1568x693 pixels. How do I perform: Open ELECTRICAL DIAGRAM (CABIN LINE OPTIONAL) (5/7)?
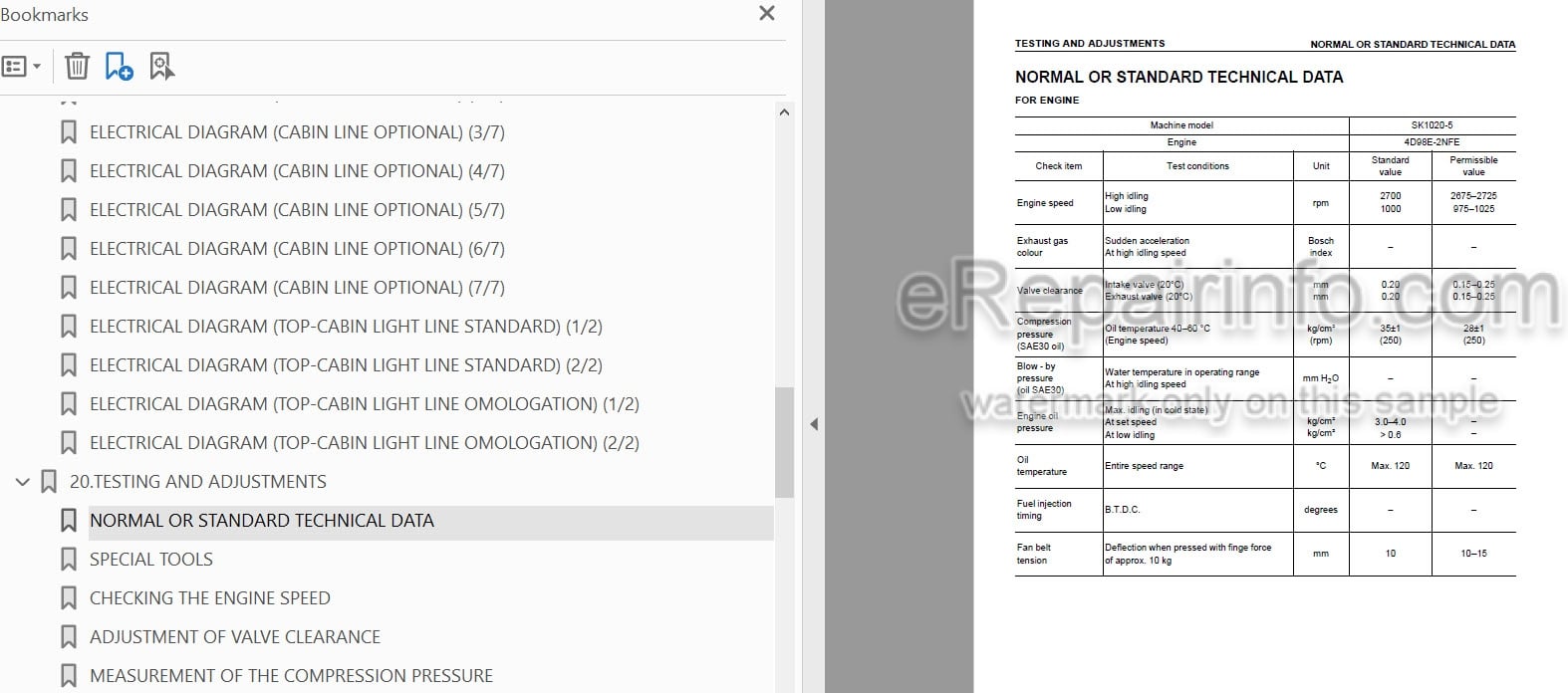pyautogui.click(x=297, y=210)
